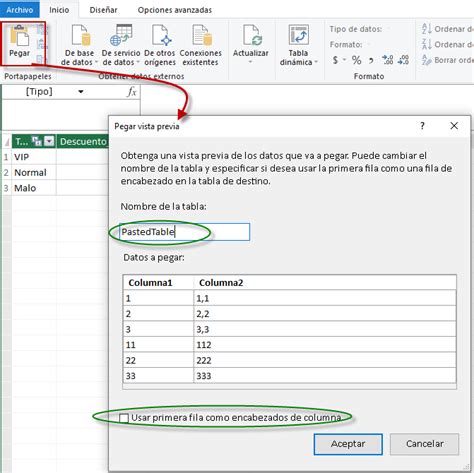The height and width of the screenshot is (473, 474).
Task: Apply currency format with dollar icon
Action: pos(335,60)
